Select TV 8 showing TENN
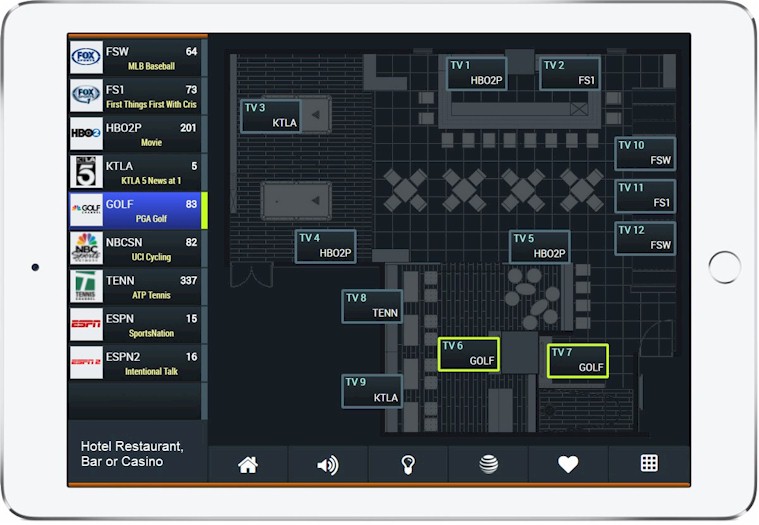This screenshot has height=525, width=759. pyautogui.click(x=372, y=306)
